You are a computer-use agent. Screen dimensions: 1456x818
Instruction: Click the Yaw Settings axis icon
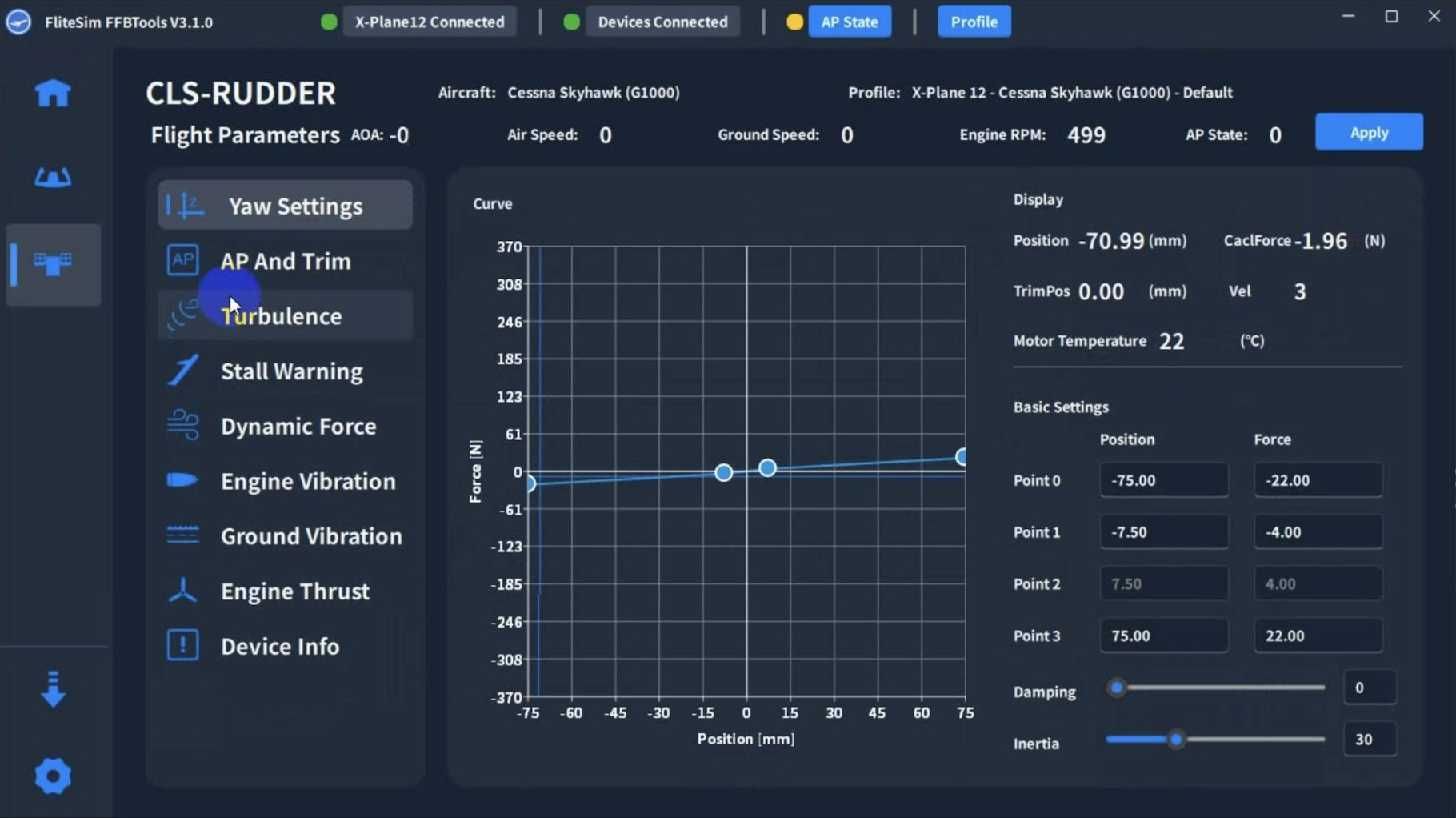[x=186, y=206]
